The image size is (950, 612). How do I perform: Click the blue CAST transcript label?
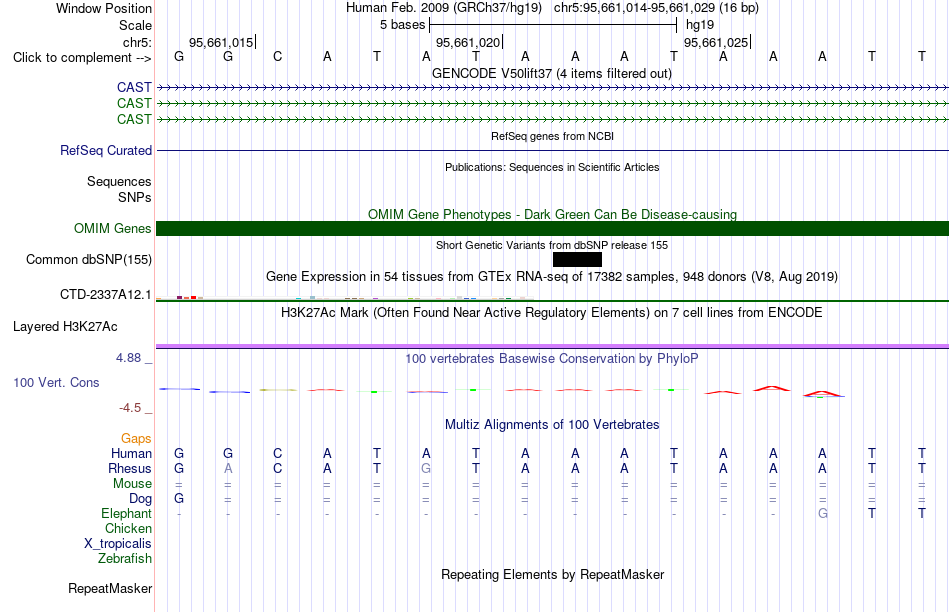[135, 88]
